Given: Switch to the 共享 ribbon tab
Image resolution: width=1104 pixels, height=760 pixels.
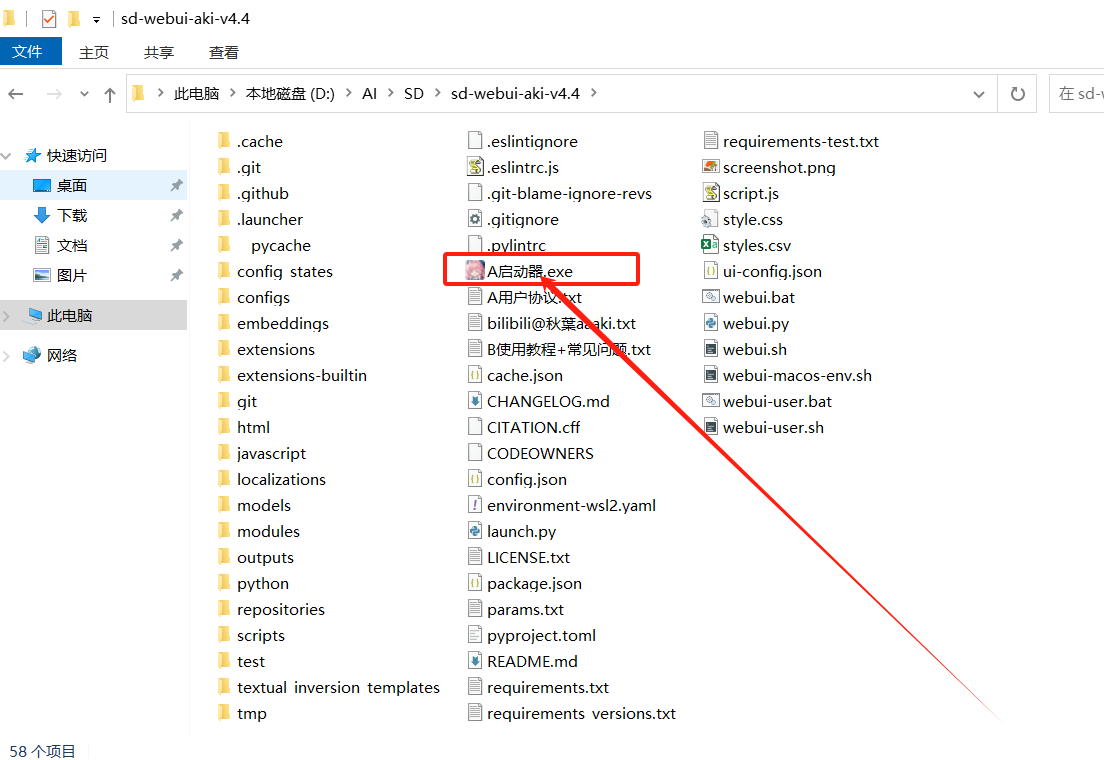Looking at the screenshot, I should (158, 52).
